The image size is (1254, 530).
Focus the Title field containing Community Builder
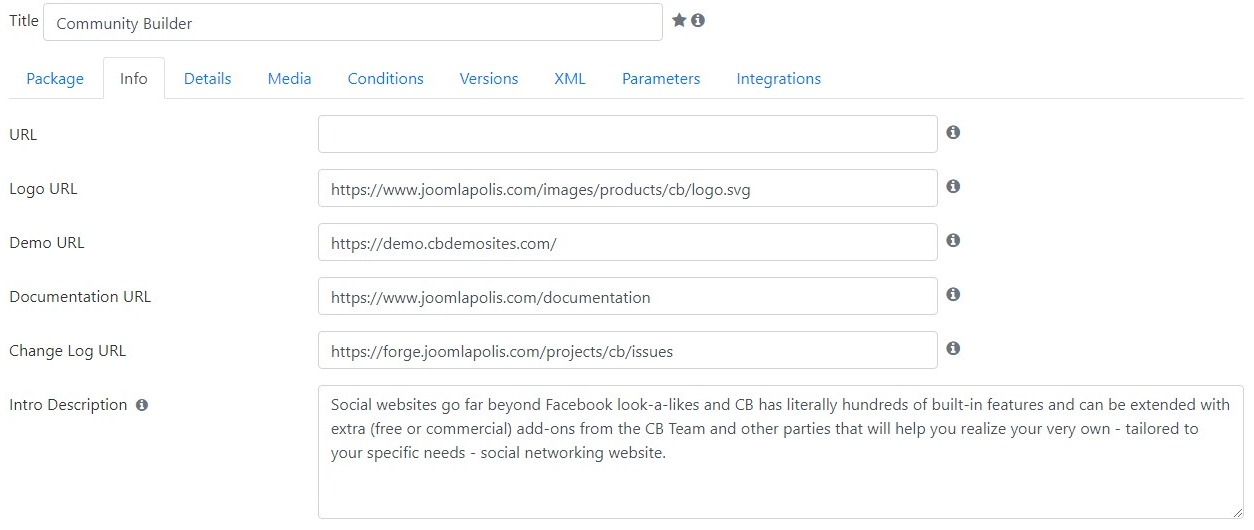click(x=353, y=22)
